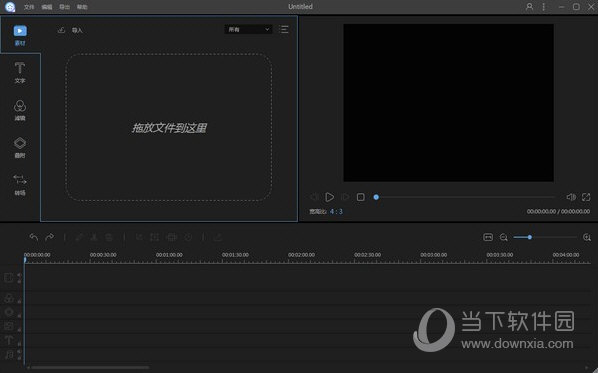Play the preview video
The height and width of the screenshot is (373, 598).
click(330, 197)
